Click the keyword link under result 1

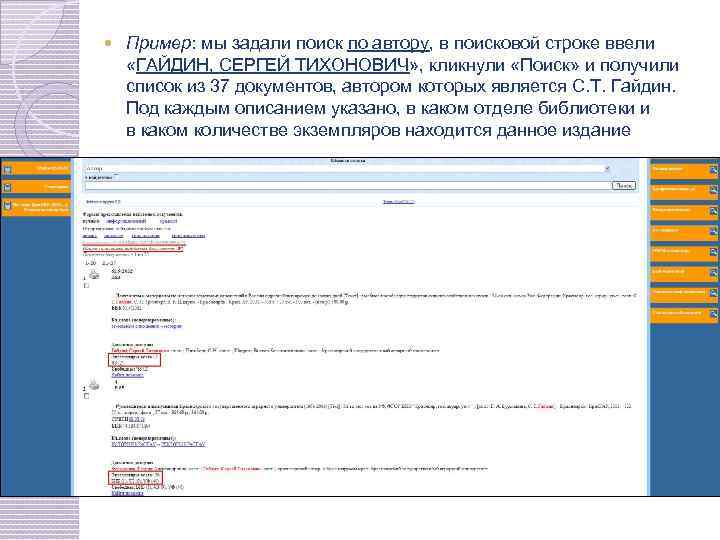147,326
